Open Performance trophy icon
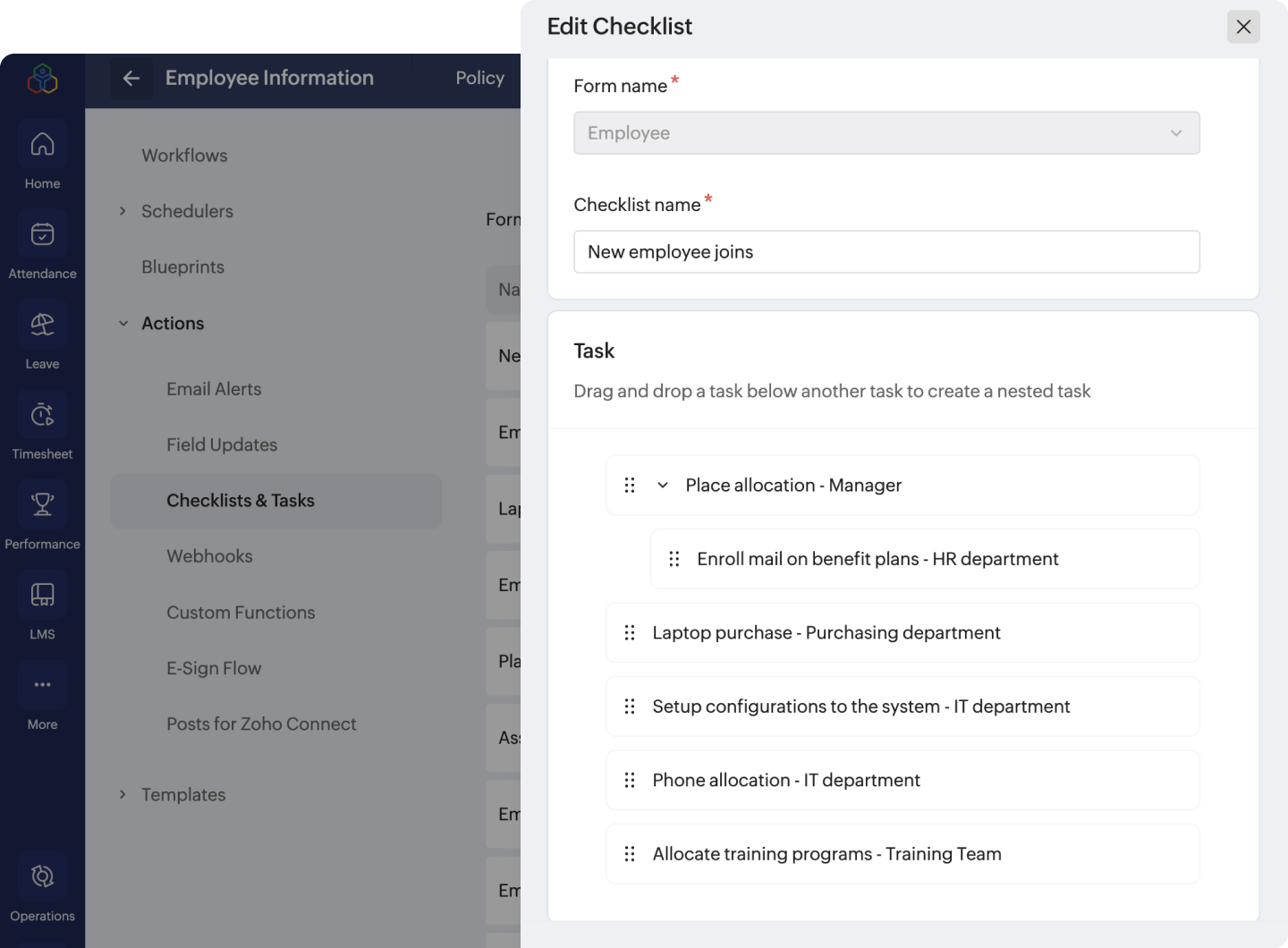The height and width of the screenshot is (948, 1288). tap(42, 506)
